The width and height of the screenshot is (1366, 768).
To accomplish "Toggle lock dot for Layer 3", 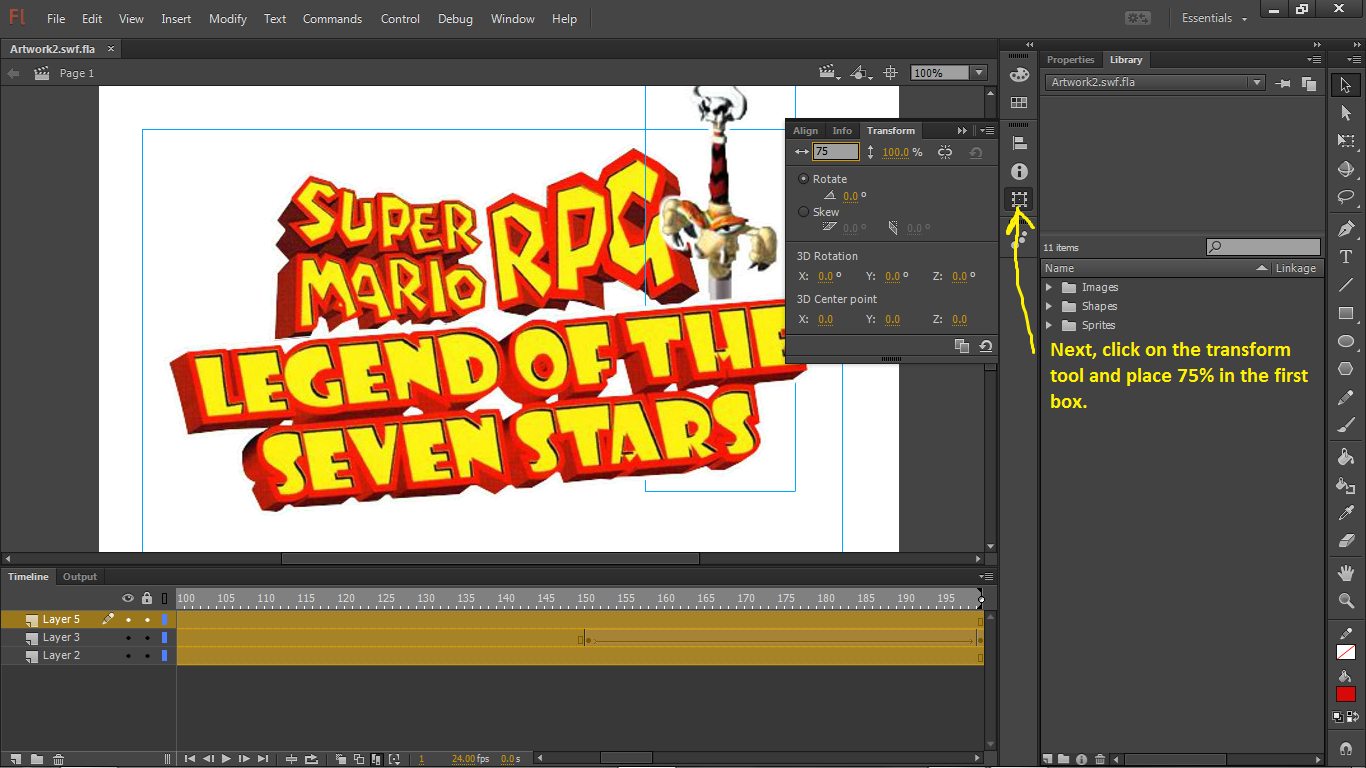I will pos(147,638).
